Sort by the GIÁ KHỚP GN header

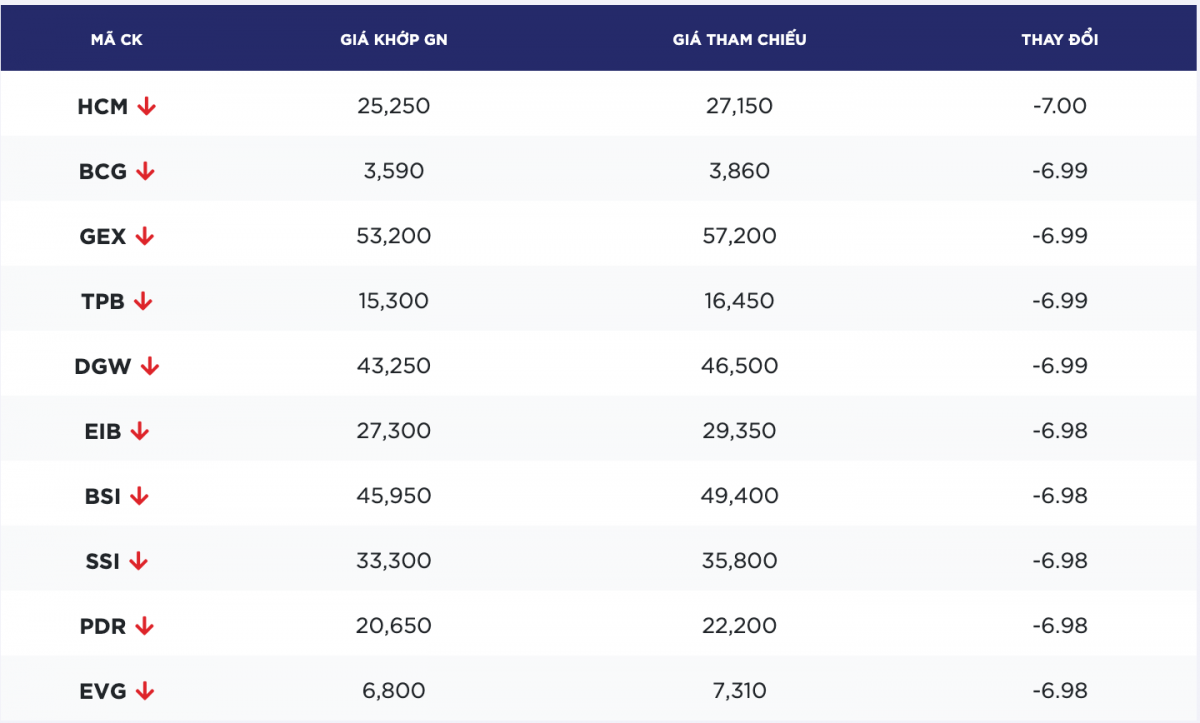393,40
